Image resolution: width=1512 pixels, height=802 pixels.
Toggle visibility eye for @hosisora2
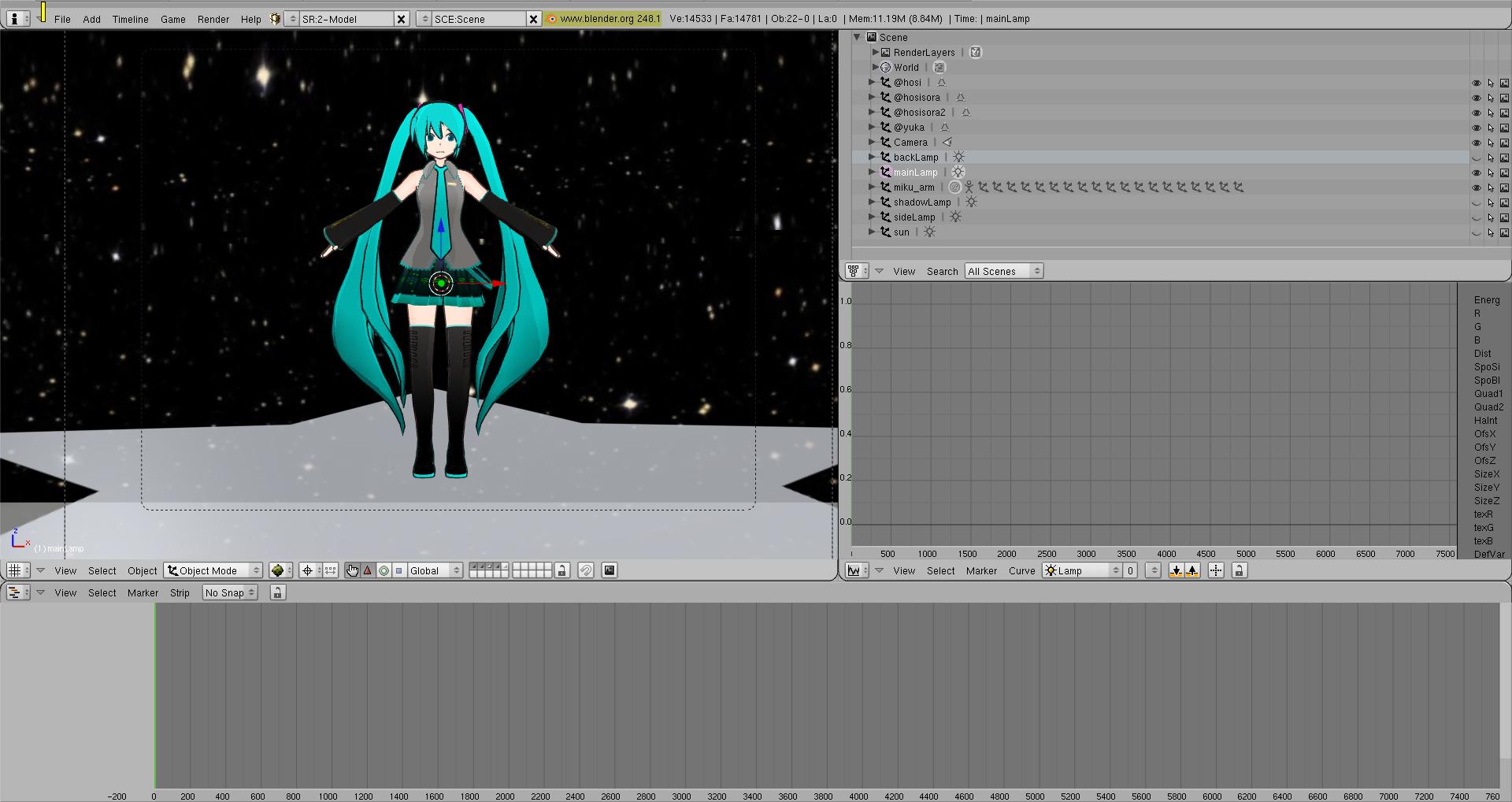tap(1477, 113)
